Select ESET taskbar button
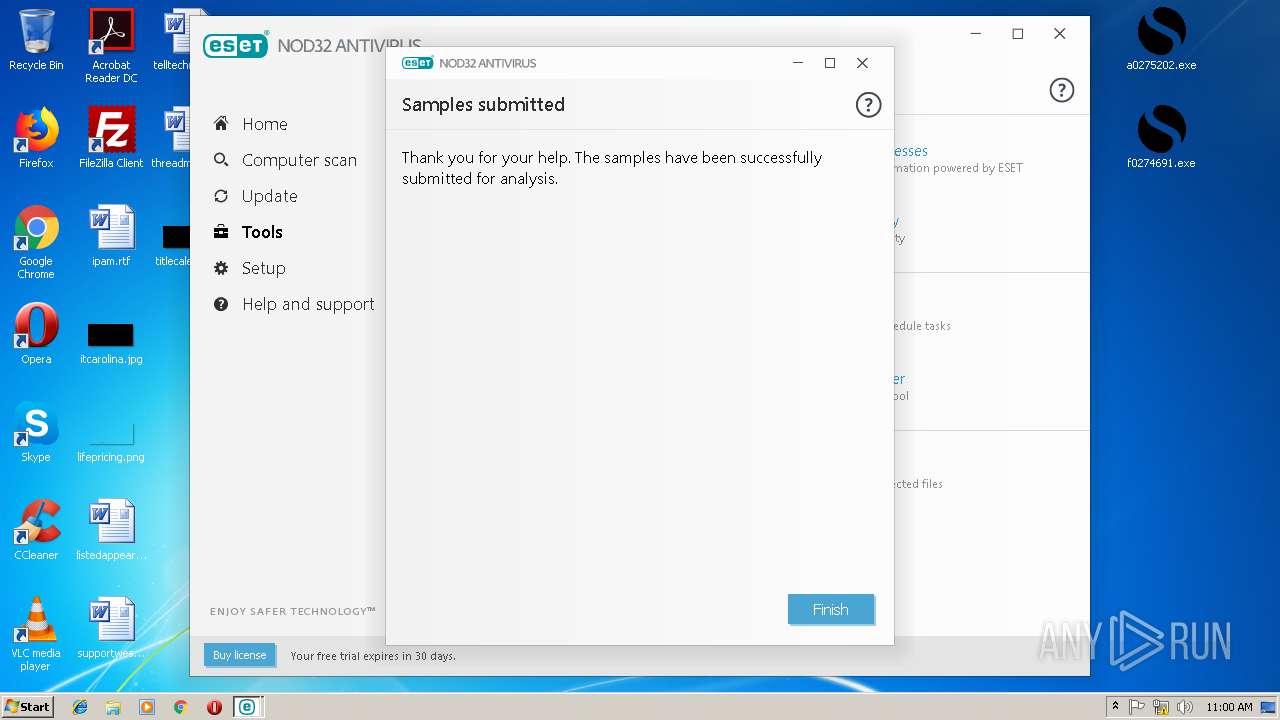 (x=247, y=707)
